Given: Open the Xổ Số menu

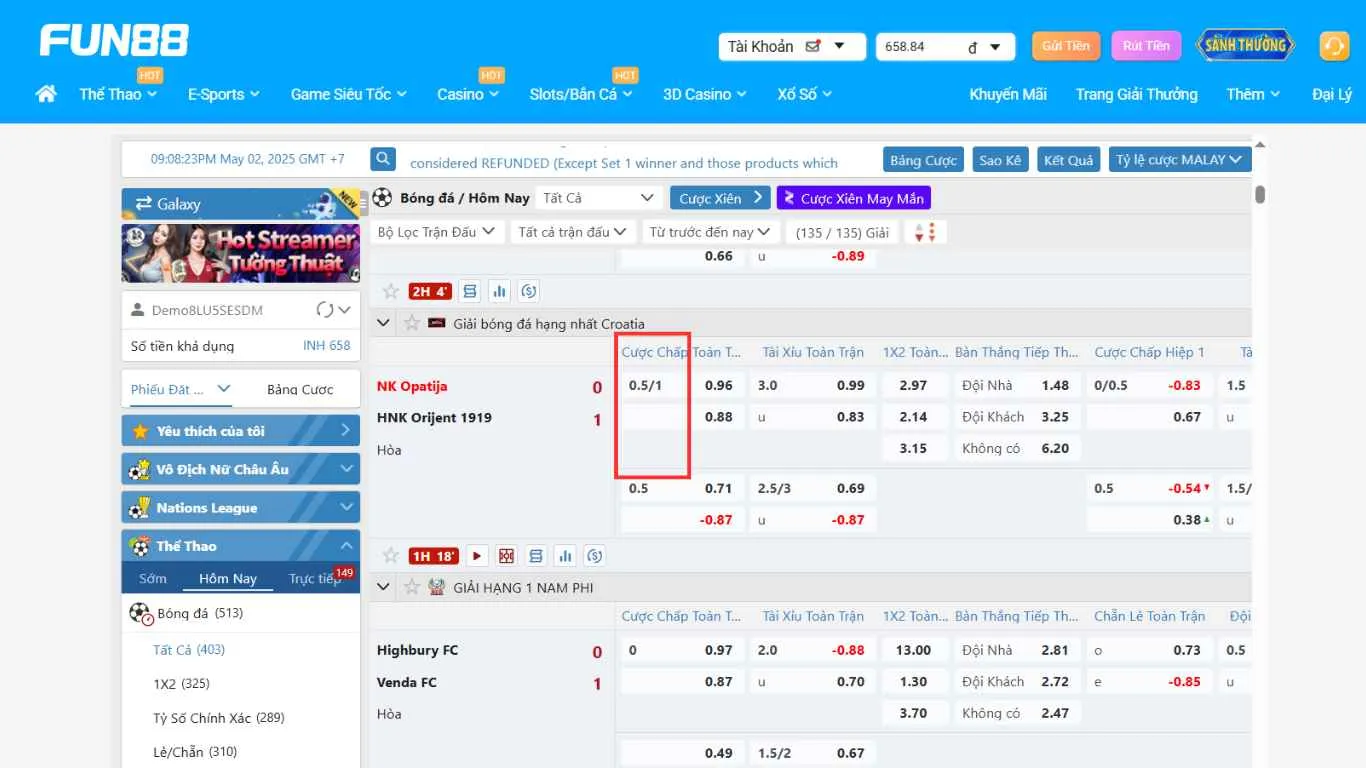Looking at the screenshot, I should pyautogui.click(x=805, y=94).
